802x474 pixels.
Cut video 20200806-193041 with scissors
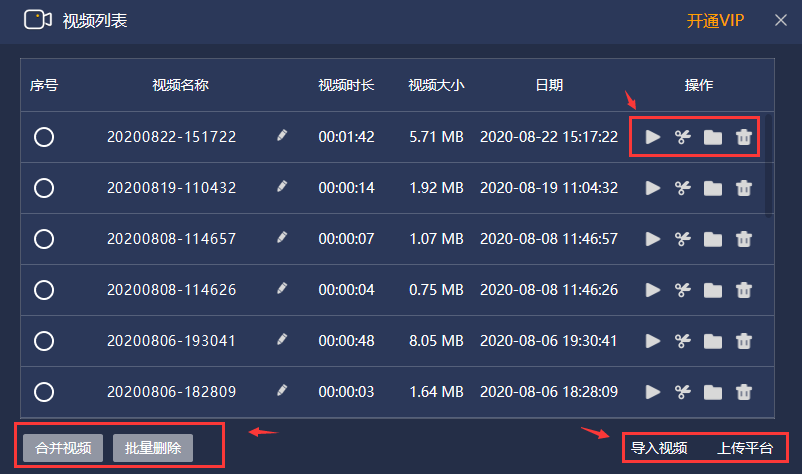point(683,341)
